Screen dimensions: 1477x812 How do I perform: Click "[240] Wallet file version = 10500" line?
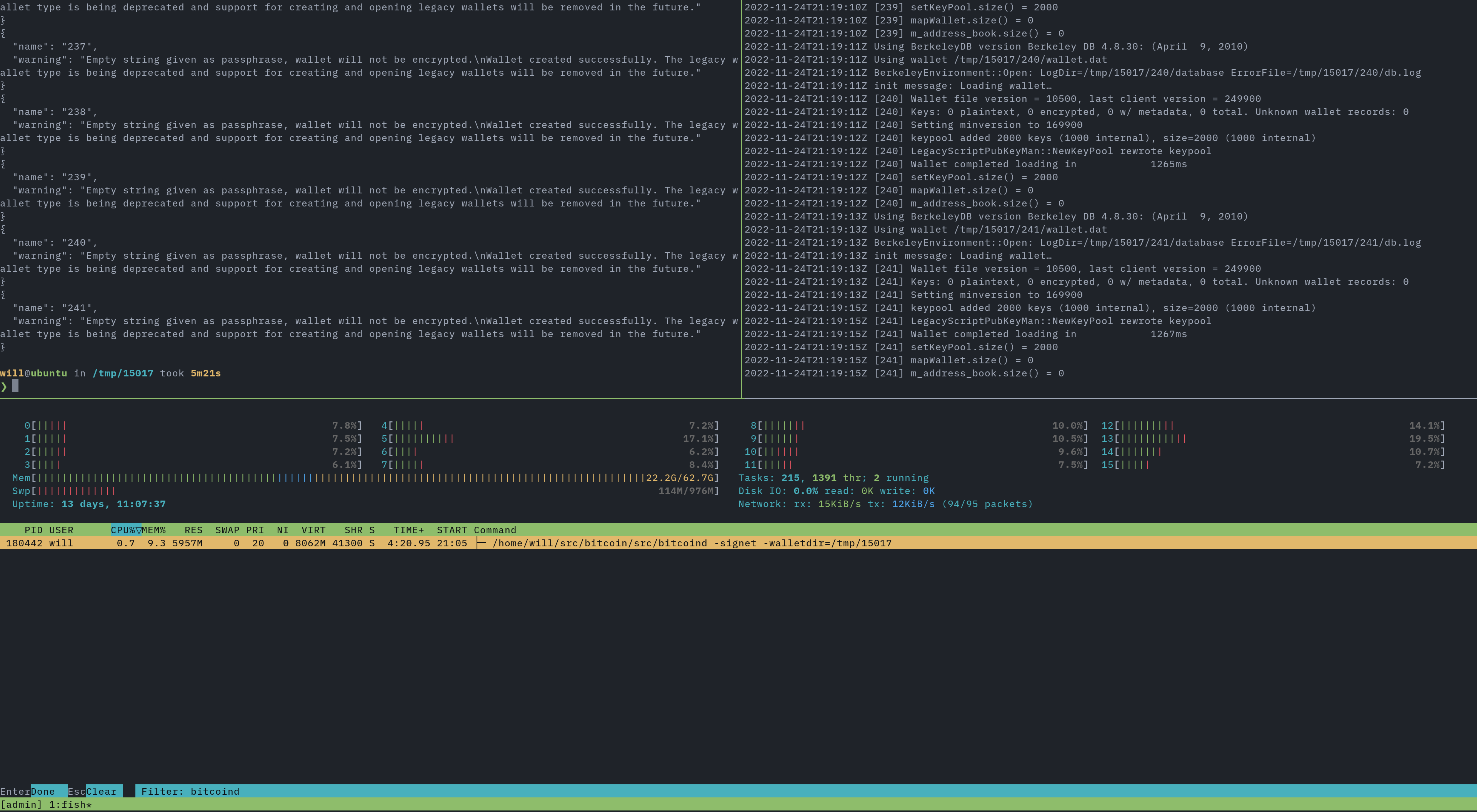tap(1003, 98)
